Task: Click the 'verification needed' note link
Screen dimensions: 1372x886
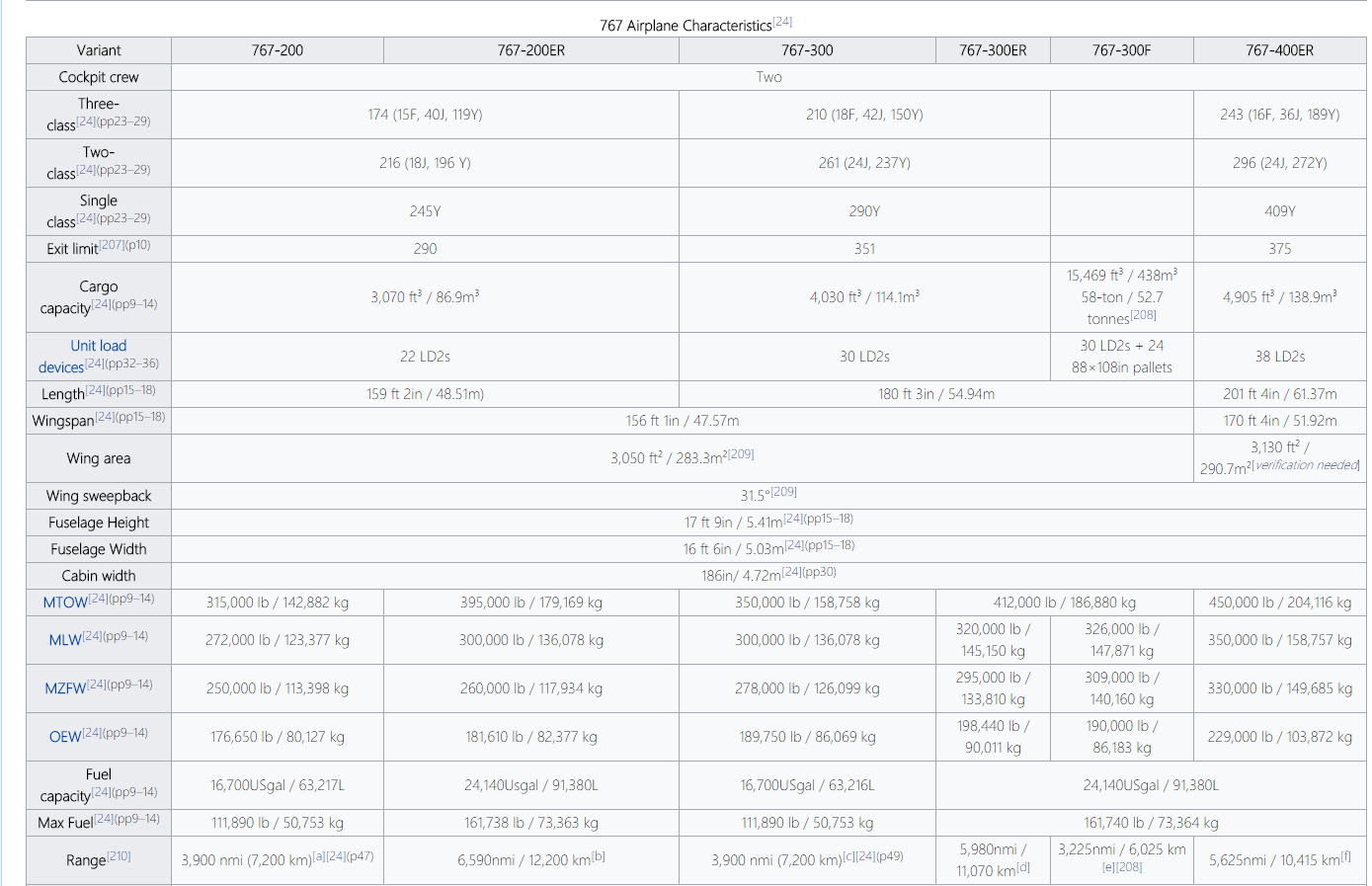Action: tap(1307, 465)
